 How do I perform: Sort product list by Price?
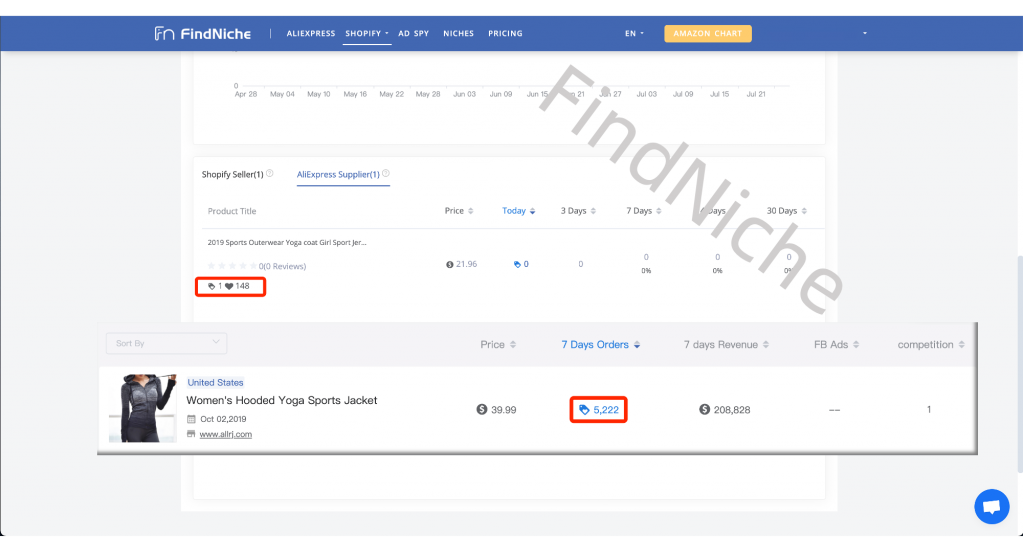coord(498,344)
